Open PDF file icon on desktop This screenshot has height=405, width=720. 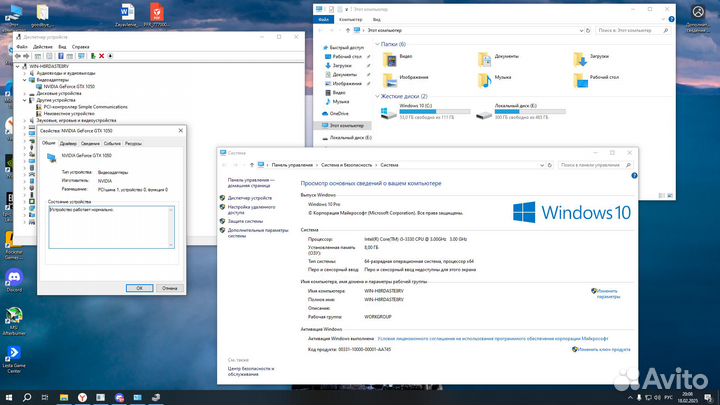coord(157,15)
